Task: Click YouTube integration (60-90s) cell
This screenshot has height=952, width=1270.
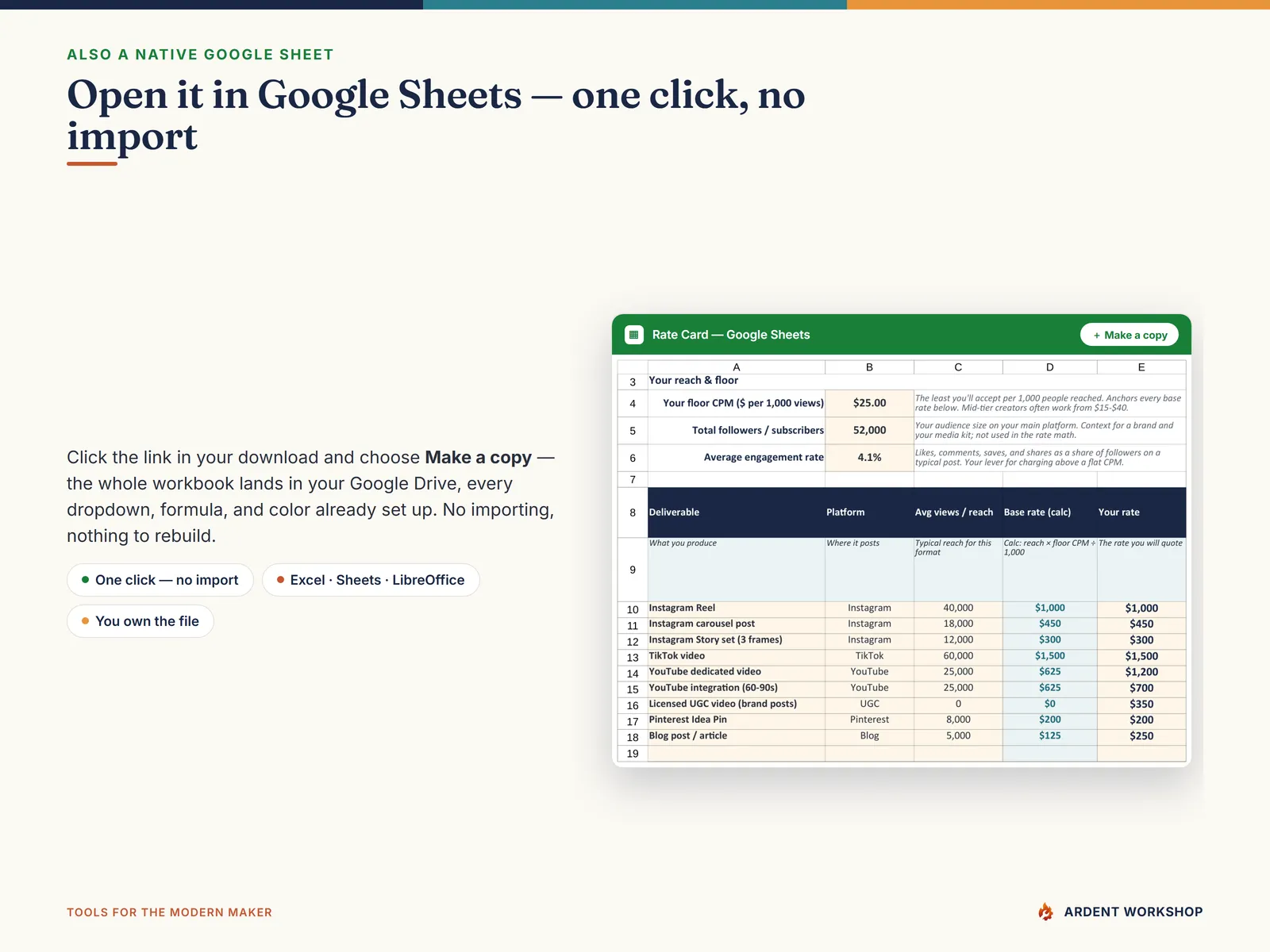Action: tap(737, 688)
